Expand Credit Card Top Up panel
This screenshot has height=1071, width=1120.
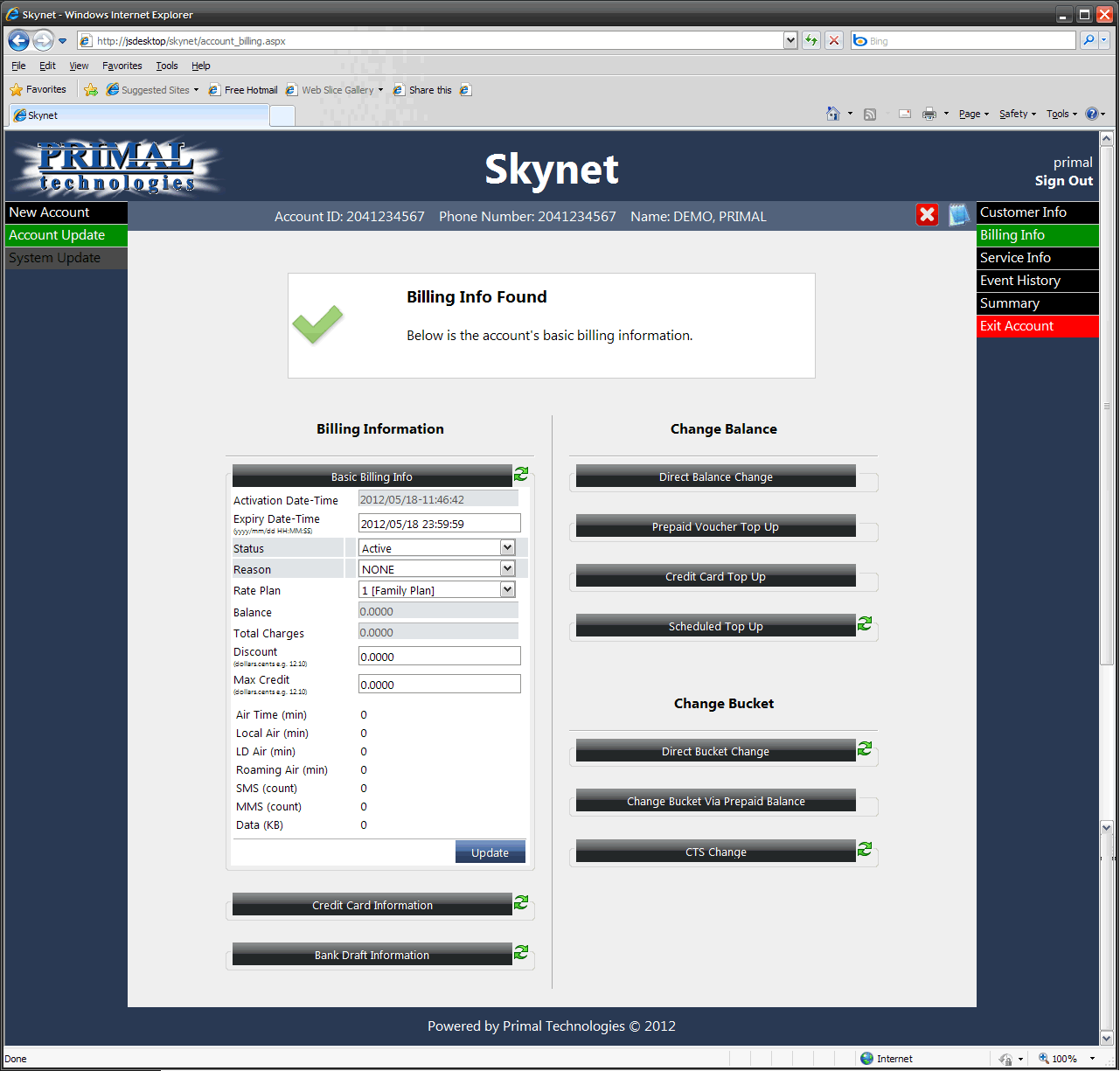[x=715, y=576]
